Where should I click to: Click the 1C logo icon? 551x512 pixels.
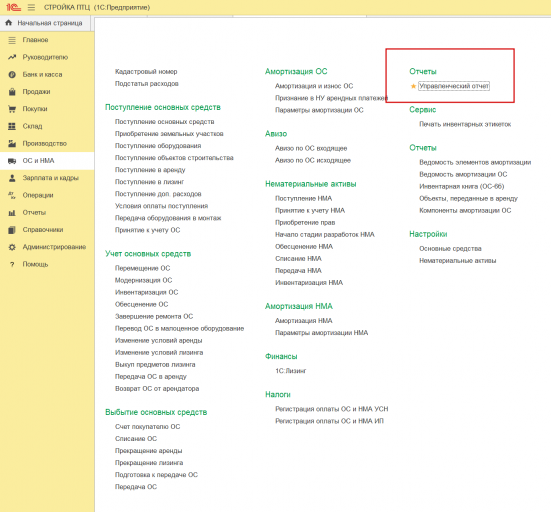[x=13, y=7]
